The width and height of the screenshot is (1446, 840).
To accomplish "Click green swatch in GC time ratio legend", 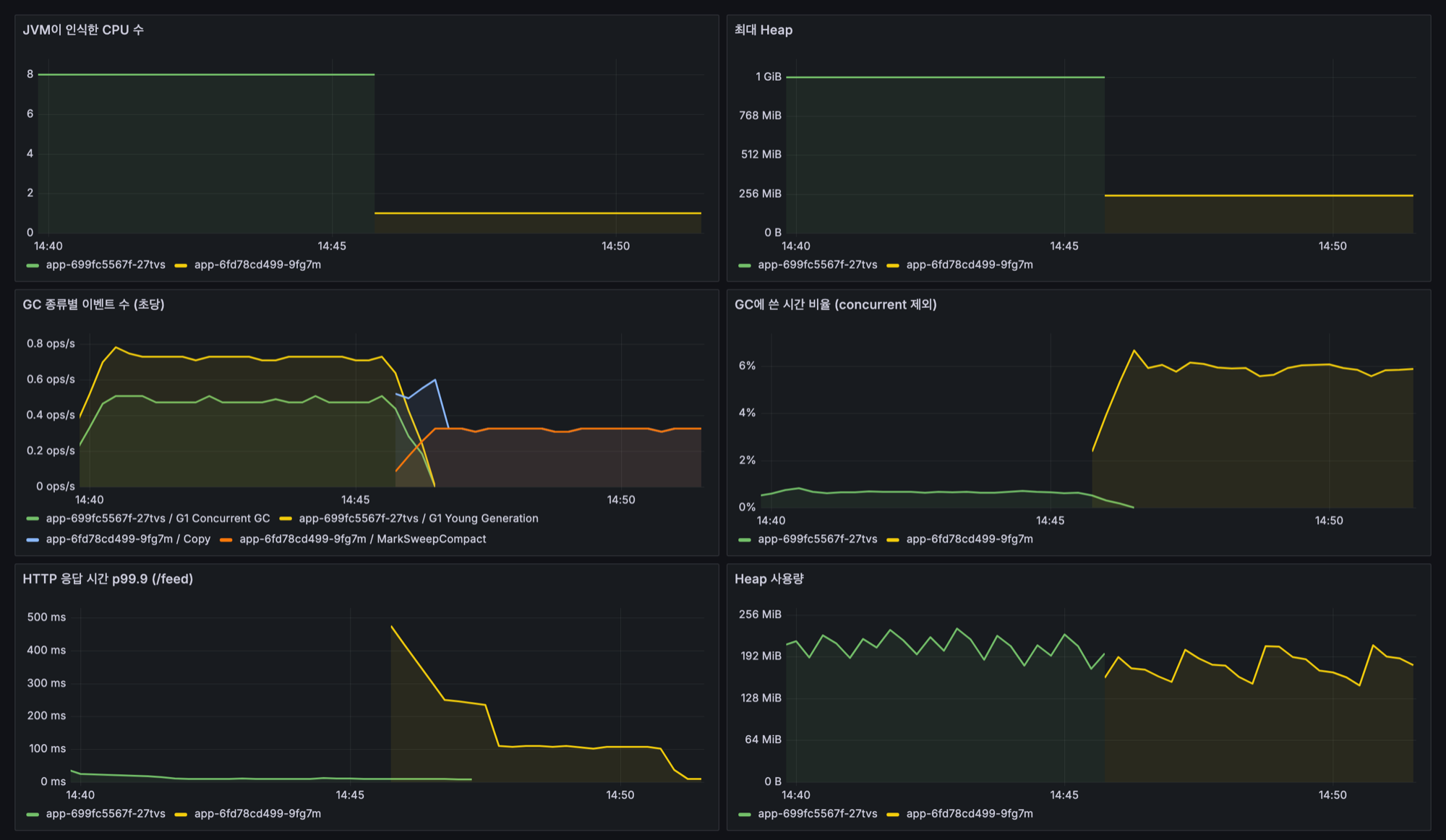I will point(745,540).
